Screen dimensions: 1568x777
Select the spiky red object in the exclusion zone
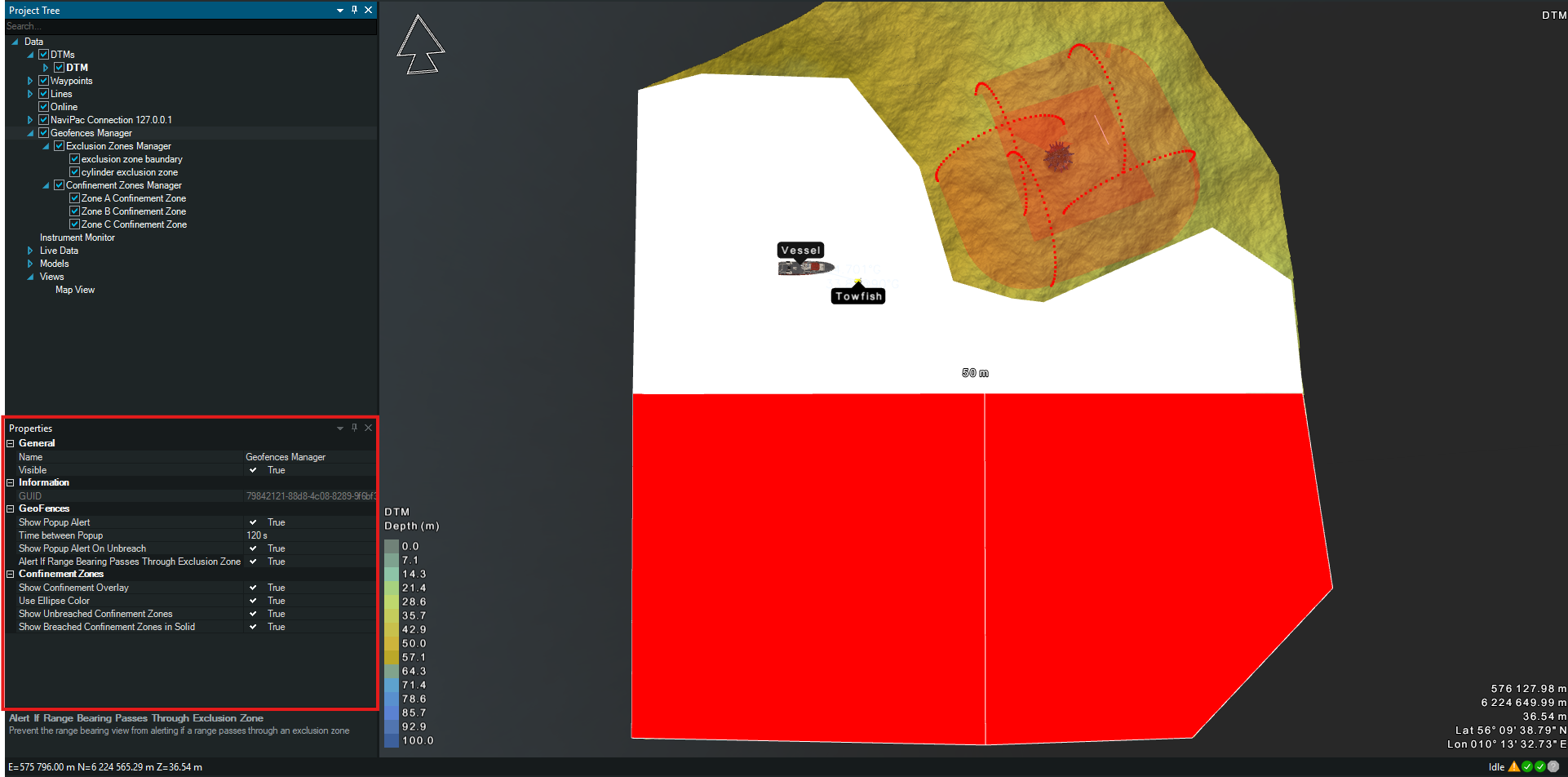point(1058,156)
